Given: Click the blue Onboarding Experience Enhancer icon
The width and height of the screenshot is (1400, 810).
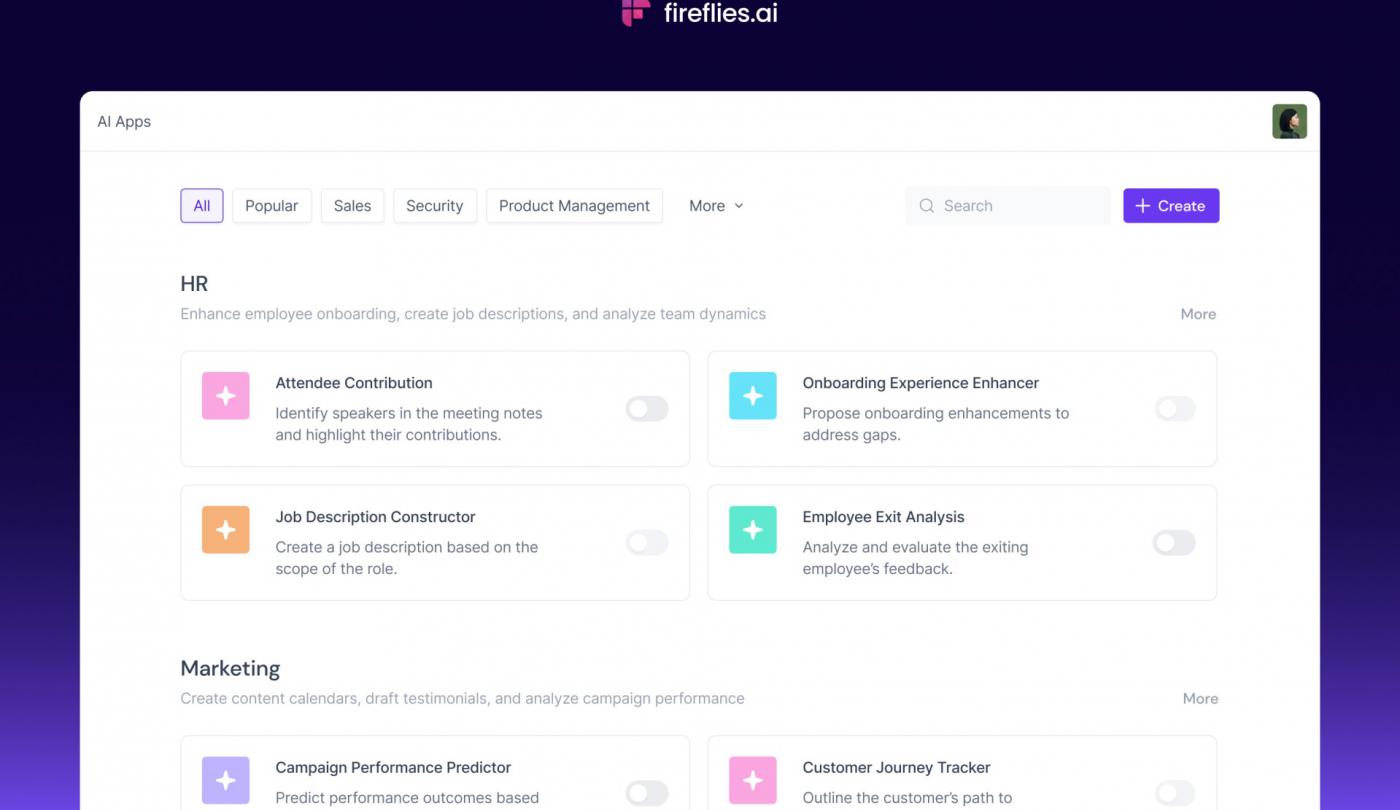Looking at the screenshot, I should 753,395.
